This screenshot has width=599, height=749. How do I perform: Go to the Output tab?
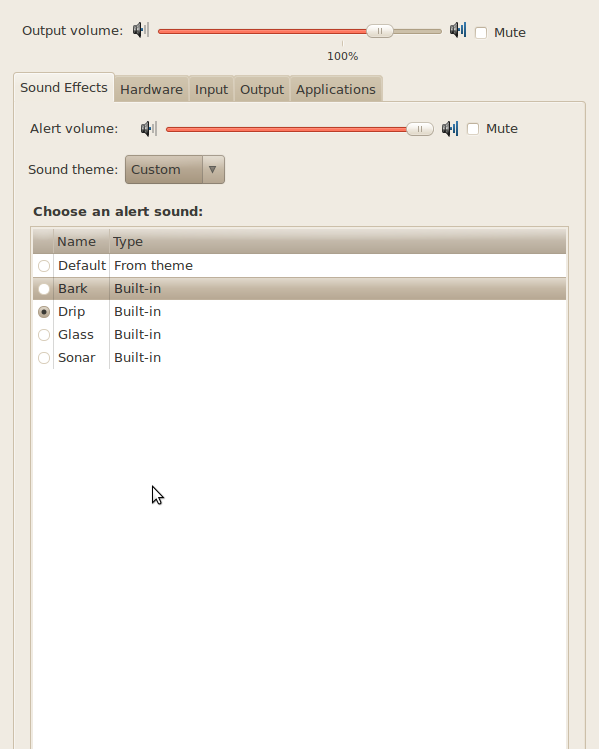pyautogui.click(x=262, y=89)
